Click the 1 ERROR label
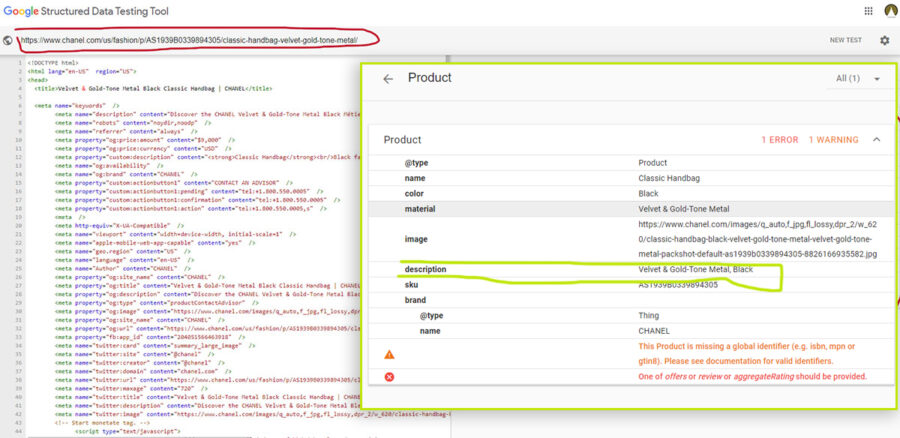The height and width of the screenshot is (438, 900). tap(779, 139)
